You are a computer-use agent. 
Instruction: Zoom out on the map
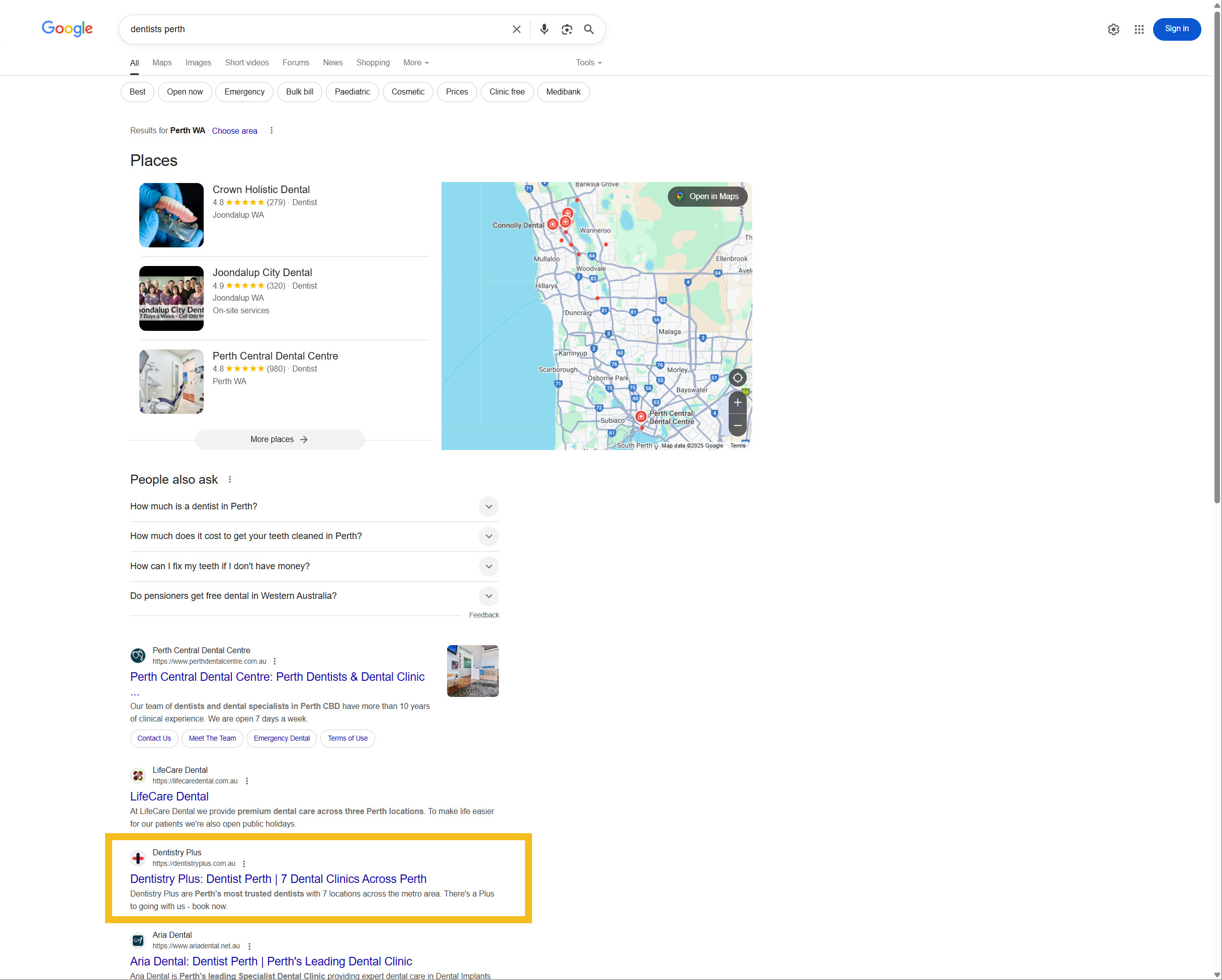737,426
